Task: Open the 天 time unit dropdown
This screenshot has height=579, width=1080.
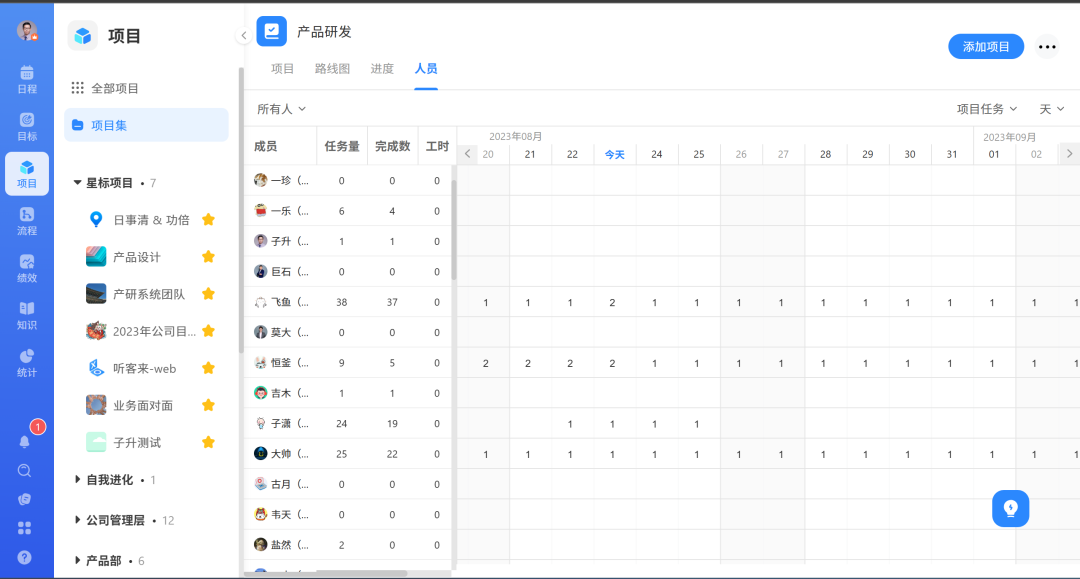Action: [x=1051, y=109]
